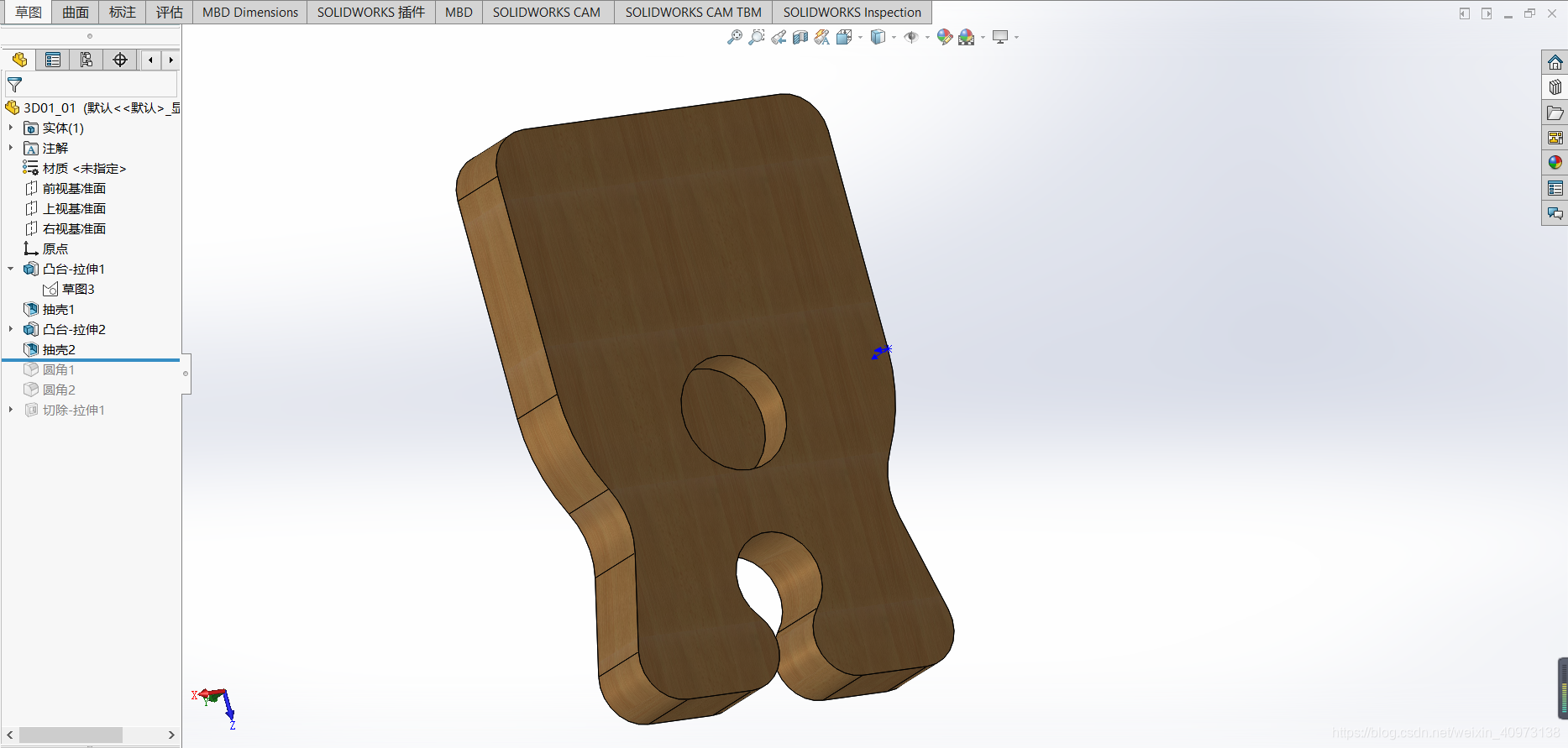Open the Custom Properties task pane
The image size is (1568, 748).
[1555, 188]
